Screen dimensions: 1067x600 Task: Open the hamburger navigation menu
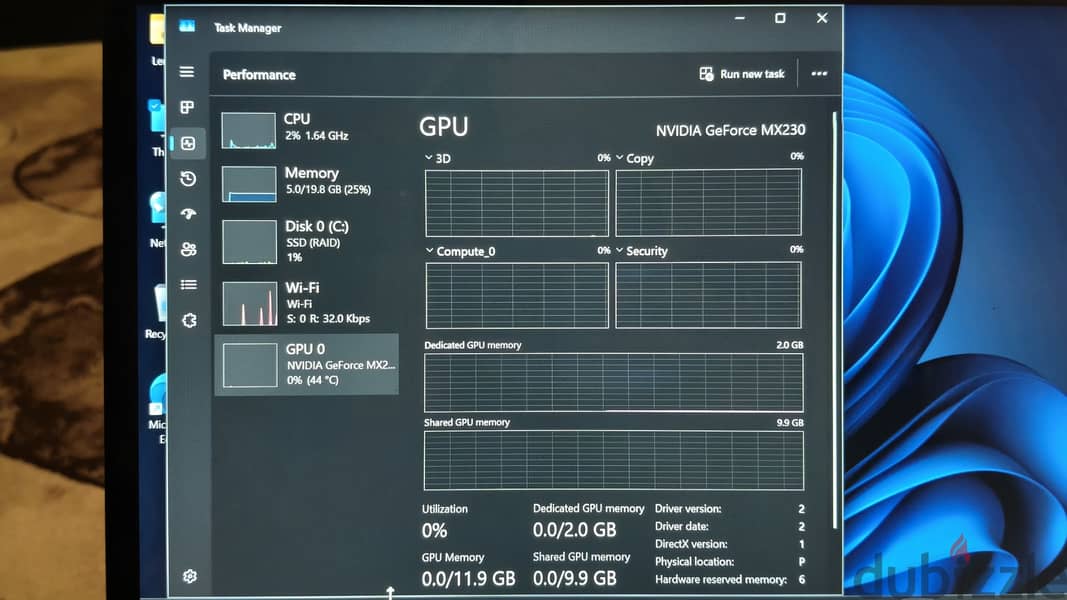pyautogui.click(x=186, y=71)
